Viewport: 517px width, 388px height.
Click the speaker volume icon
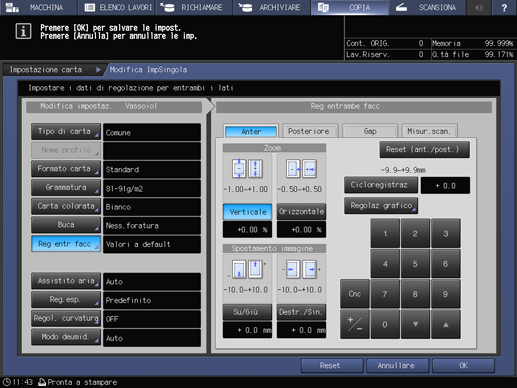[x=479, y=7]
